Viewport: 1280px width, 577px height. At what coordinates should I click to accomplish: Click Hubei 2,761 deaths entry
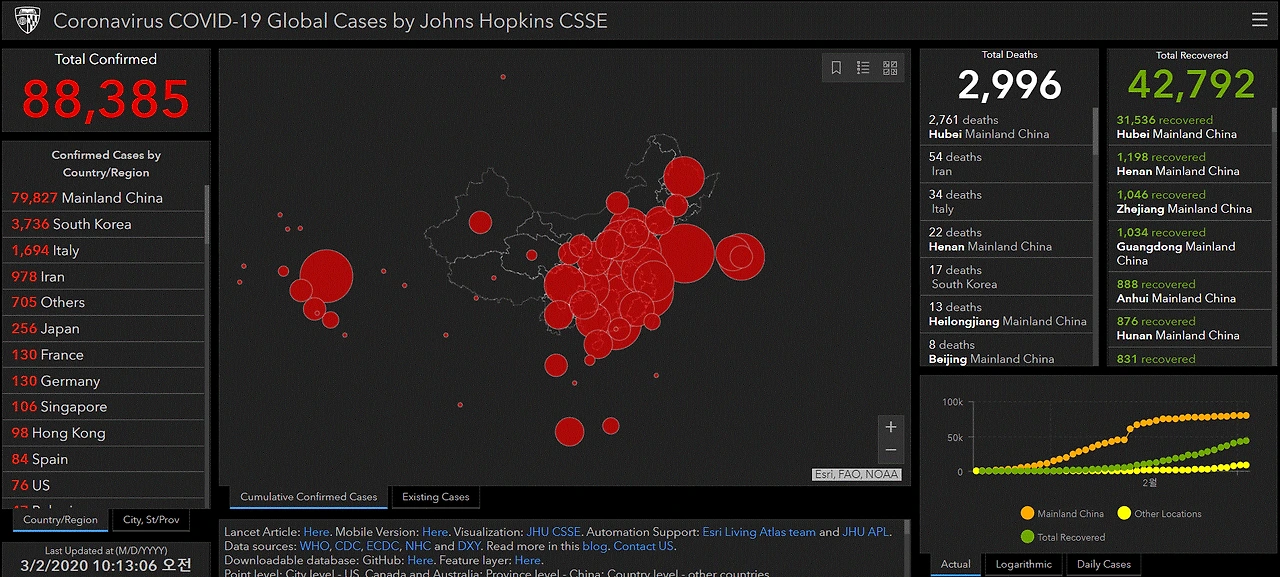click(x=1007, y=127)
